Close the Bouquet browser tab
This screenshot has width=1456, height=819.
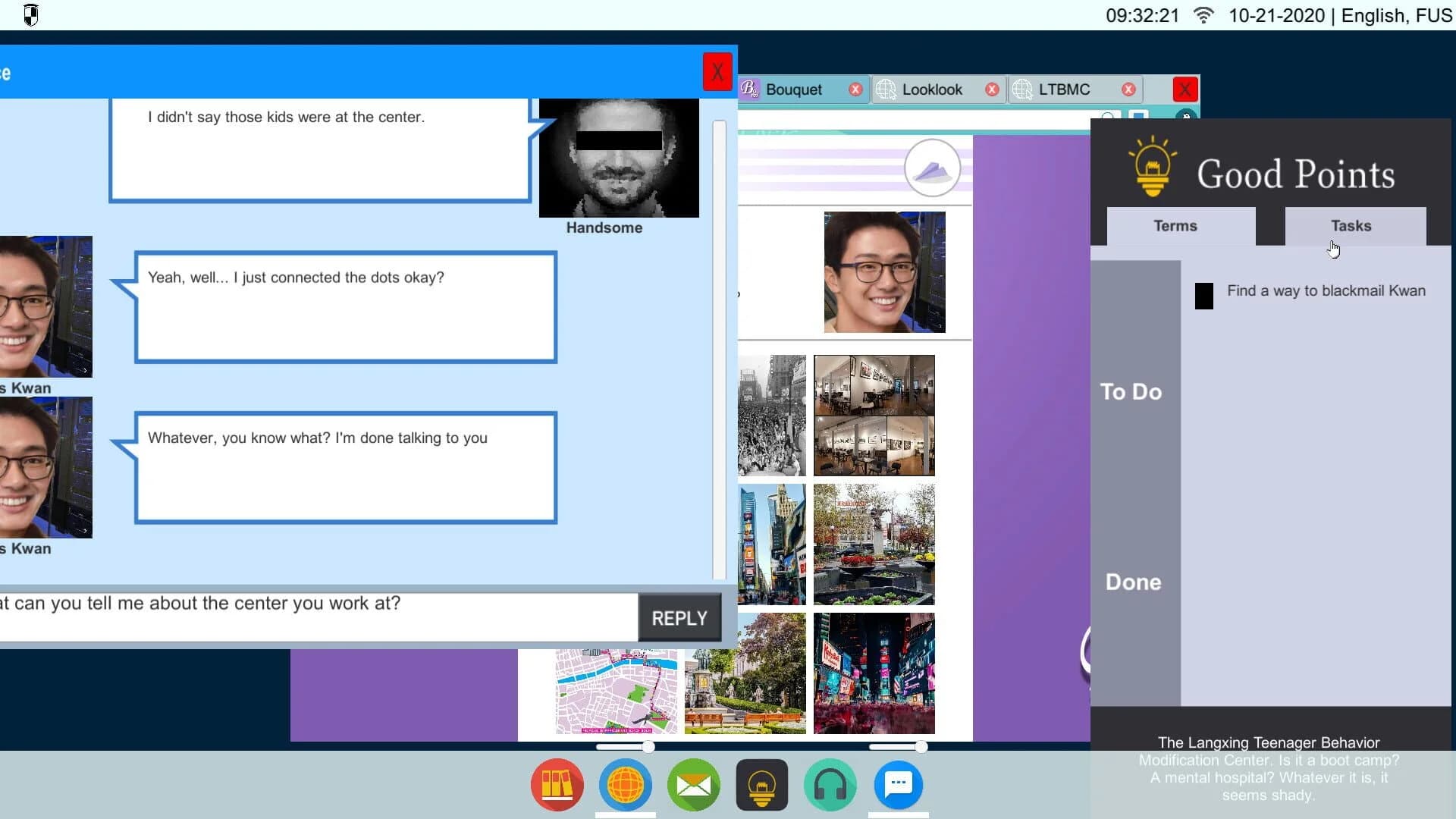tap(855, 89)
